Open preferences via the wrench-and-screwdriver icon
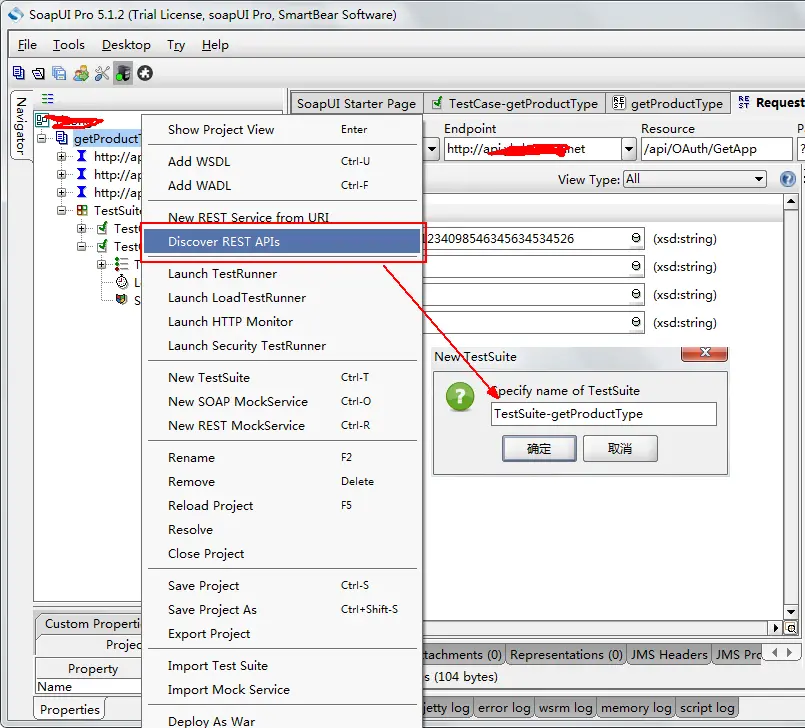 pos(102,73)
